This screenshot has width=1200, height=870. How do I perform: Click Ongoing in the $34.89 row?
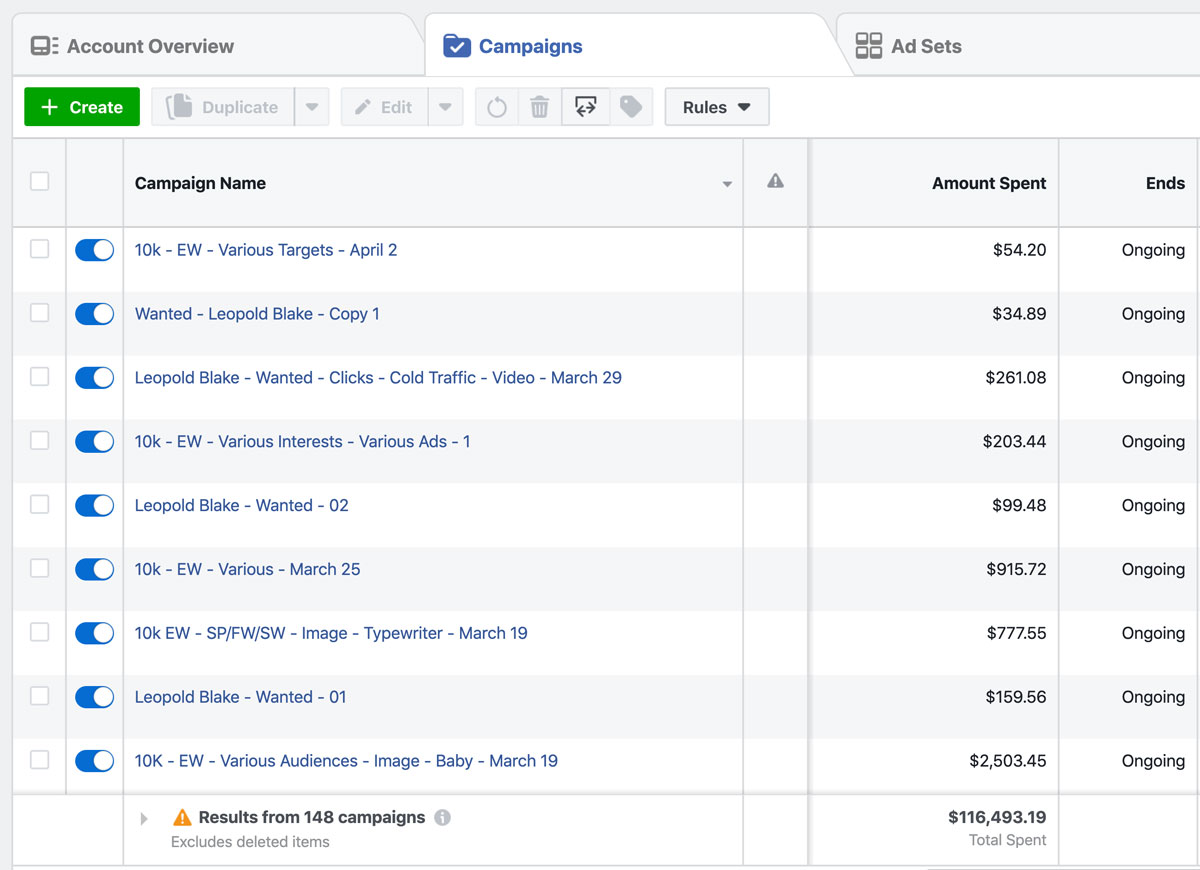click(1153, 314)
